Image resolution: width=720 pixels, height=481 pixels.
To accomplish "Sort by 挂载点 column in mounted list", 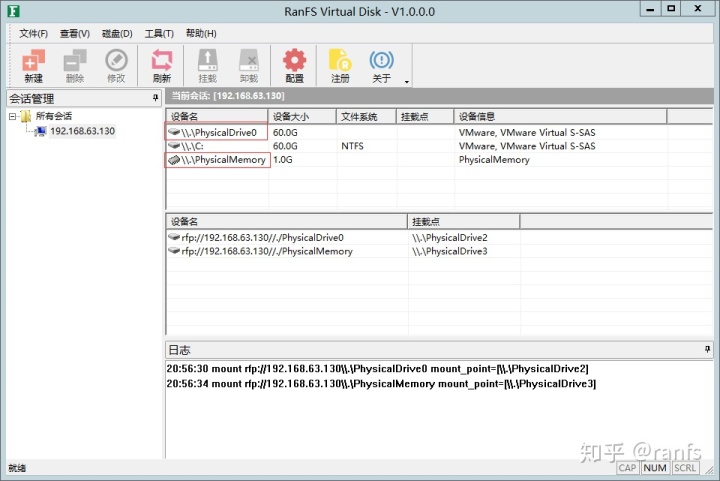I will pyautogui.click(x=464, y=222).
